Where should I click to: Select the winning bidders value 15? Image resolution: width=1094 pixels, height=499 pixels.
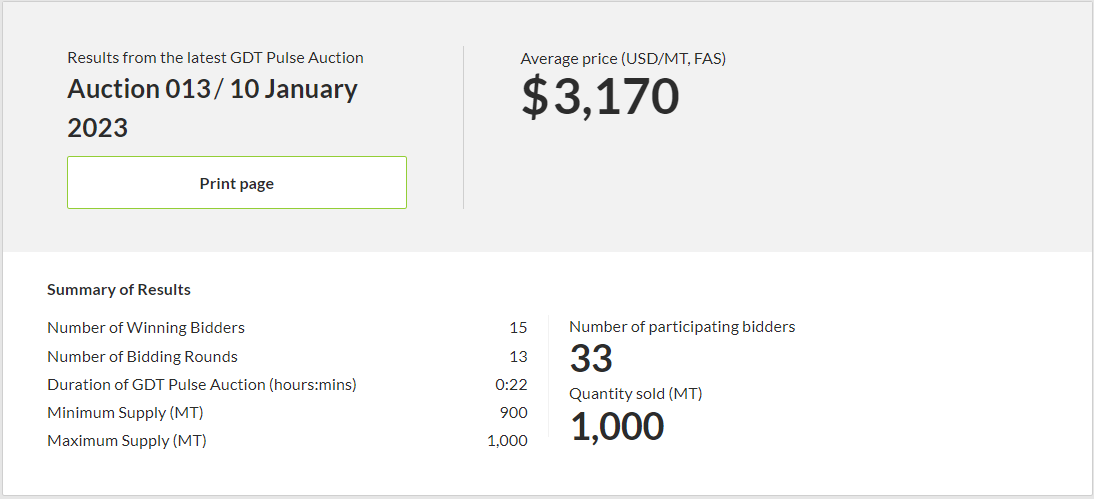click(x=518, y=328)
